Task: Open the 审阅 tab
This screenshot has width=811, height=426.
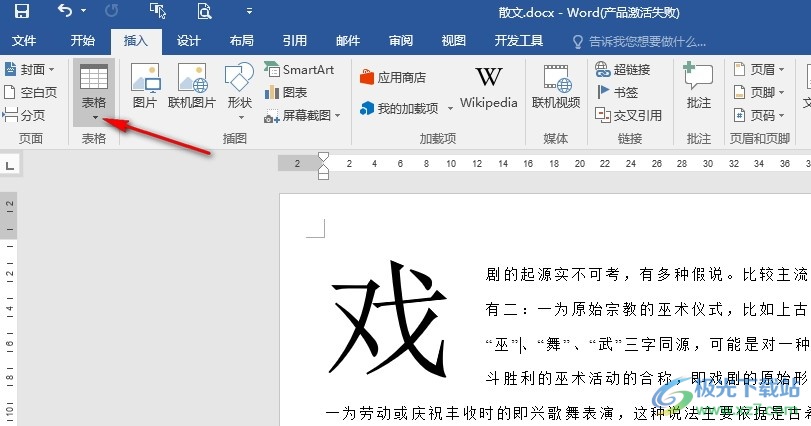Action: pyautogui.click(x=401, y=41)
